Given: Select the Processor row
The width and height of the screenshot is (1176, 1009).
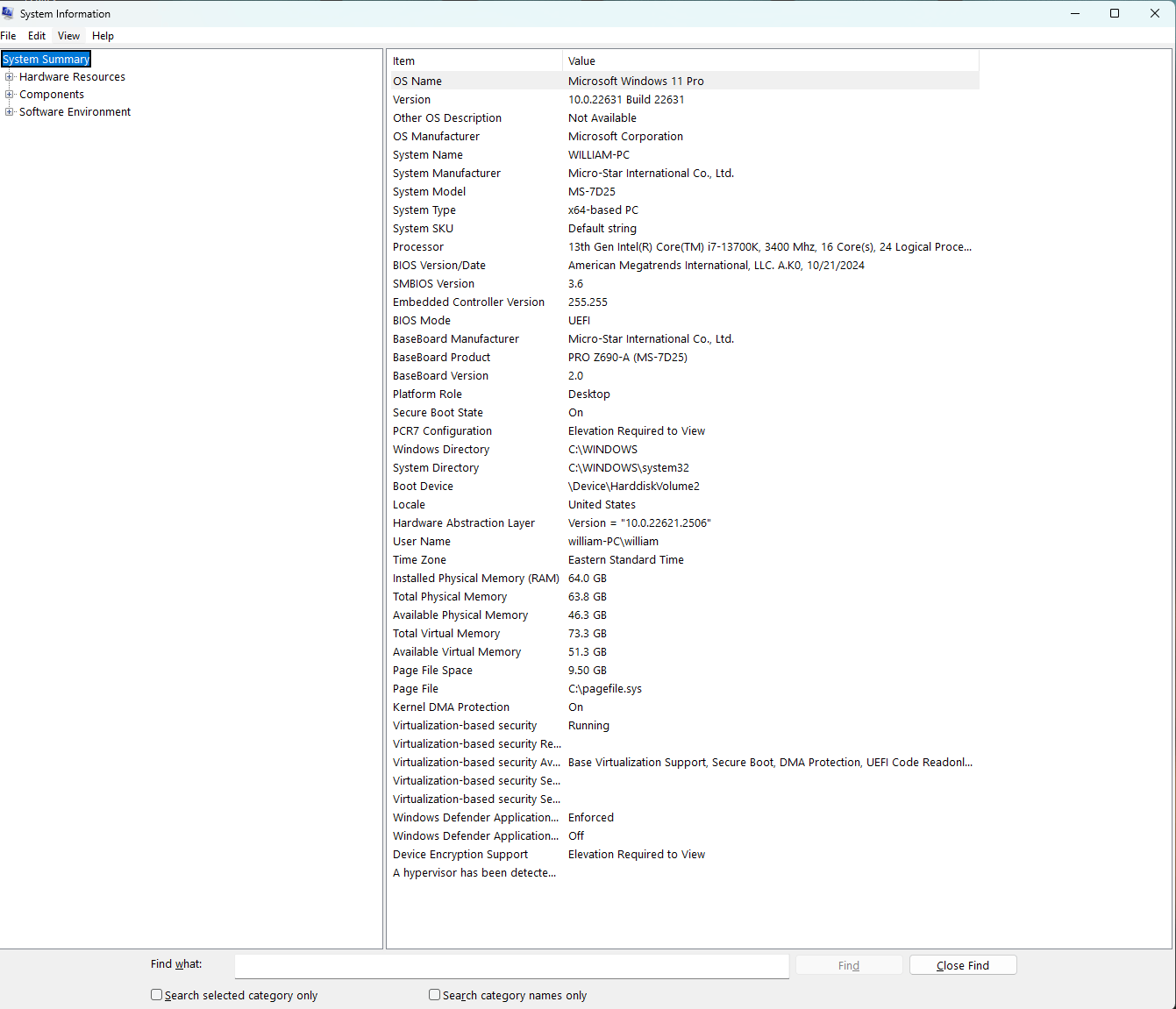Looking at the screenshot, I should [683, 246].
